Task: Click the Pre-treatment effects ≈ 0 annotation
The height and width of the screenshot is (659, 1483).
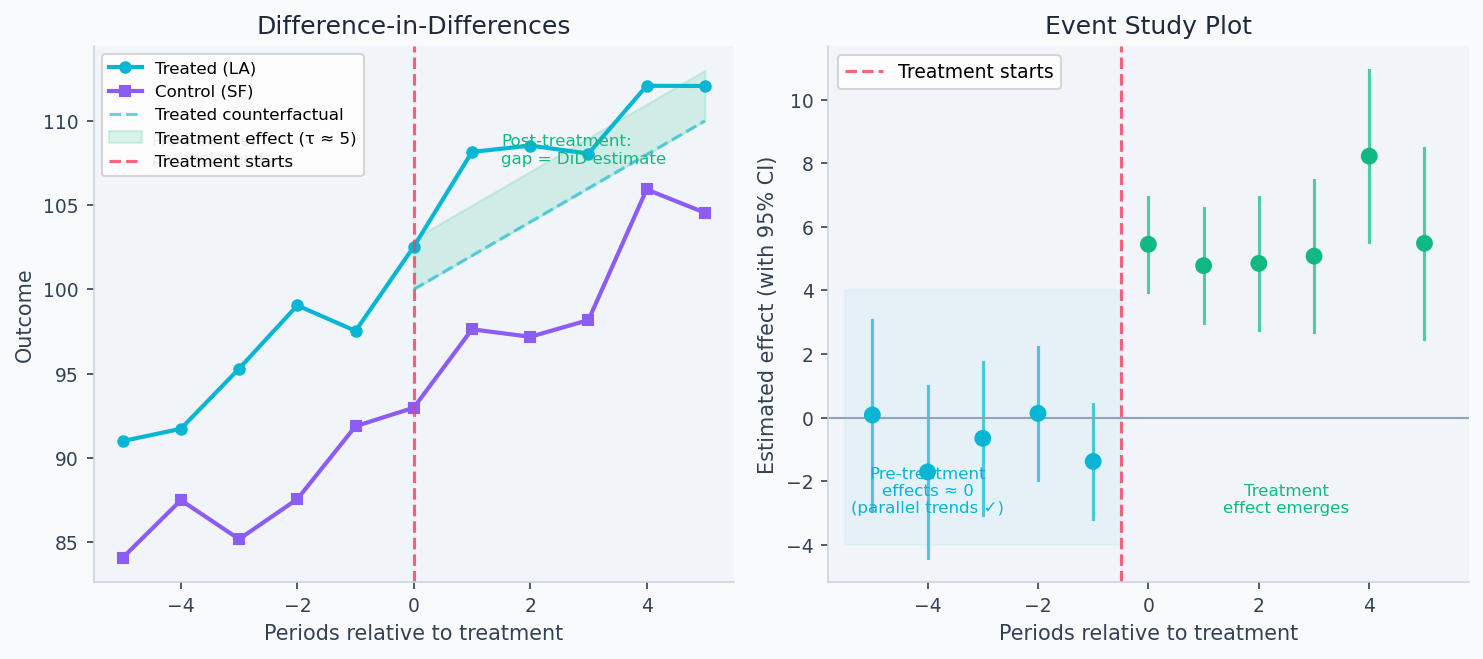Action: click(927, 490)
